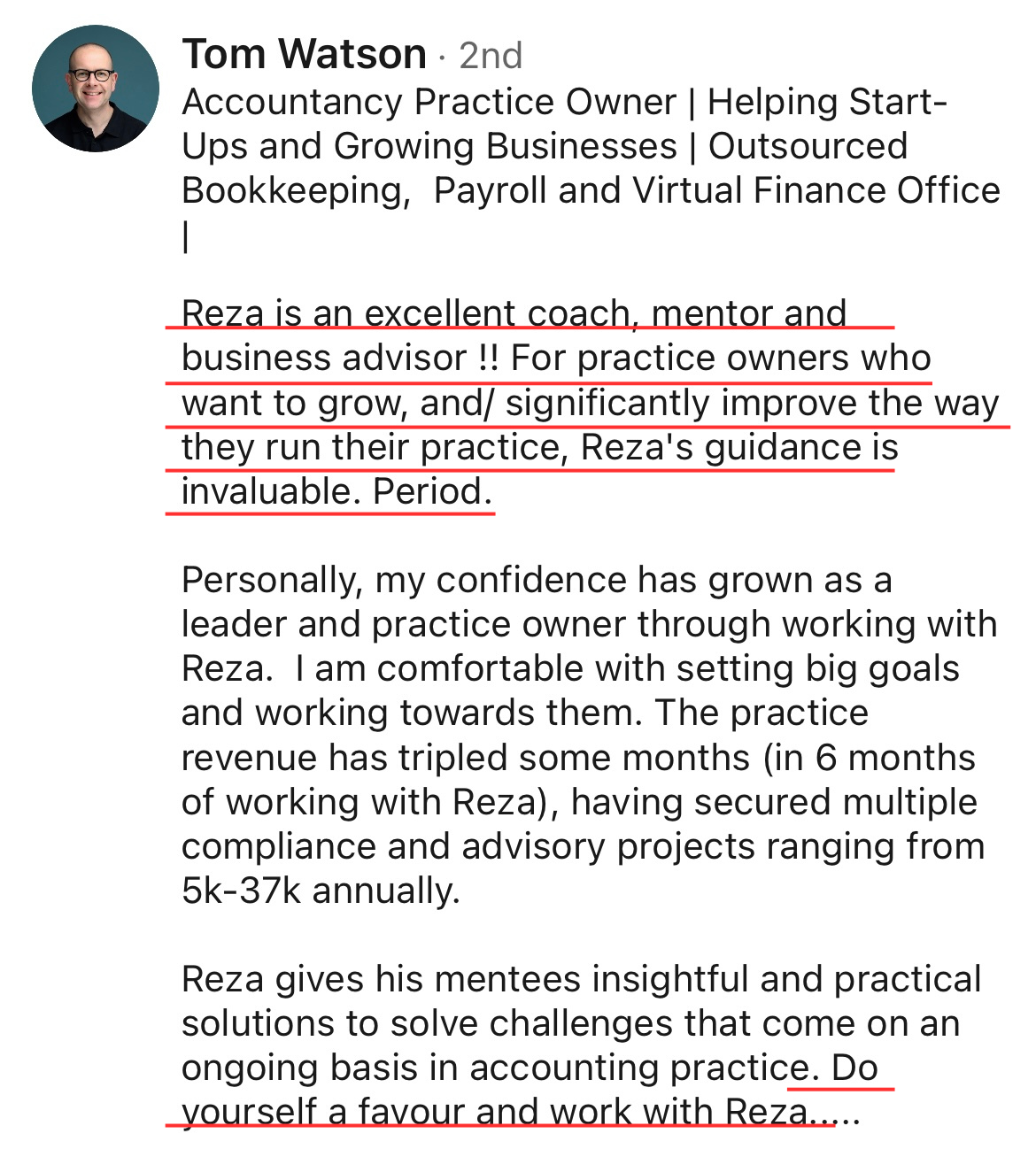Click the "5k-37k annually." figure
This screenshot has height=1149, width=1036.
click(321, 891)
